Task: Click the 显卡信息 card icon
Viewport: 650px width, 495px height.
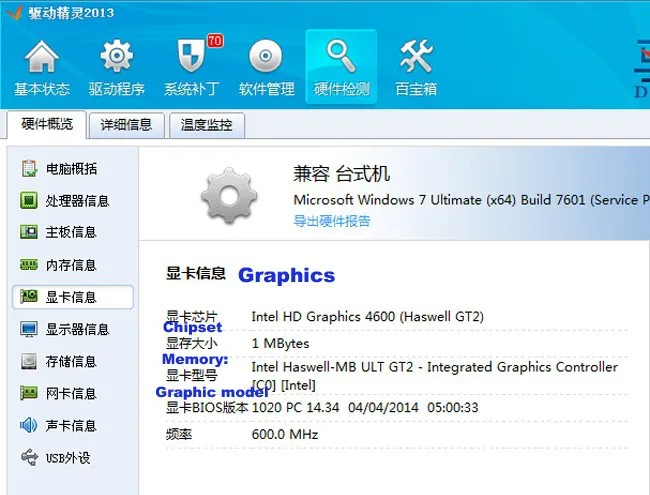Action: tap(29, 296)
